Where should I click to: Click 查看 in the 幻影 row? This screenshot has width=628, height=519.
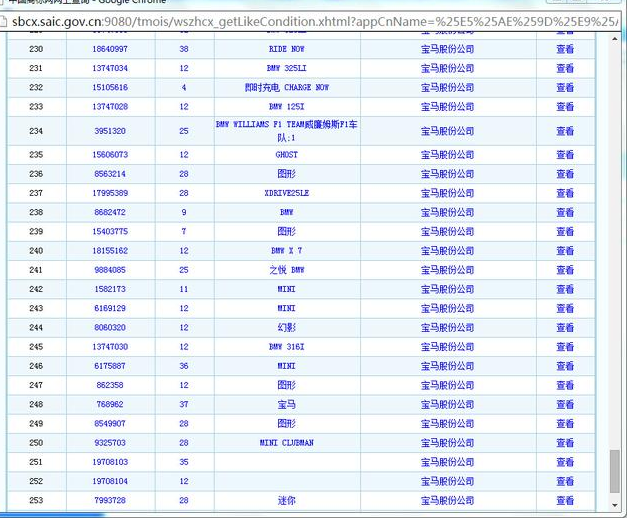pyautogui.click(x=565, y=328)
